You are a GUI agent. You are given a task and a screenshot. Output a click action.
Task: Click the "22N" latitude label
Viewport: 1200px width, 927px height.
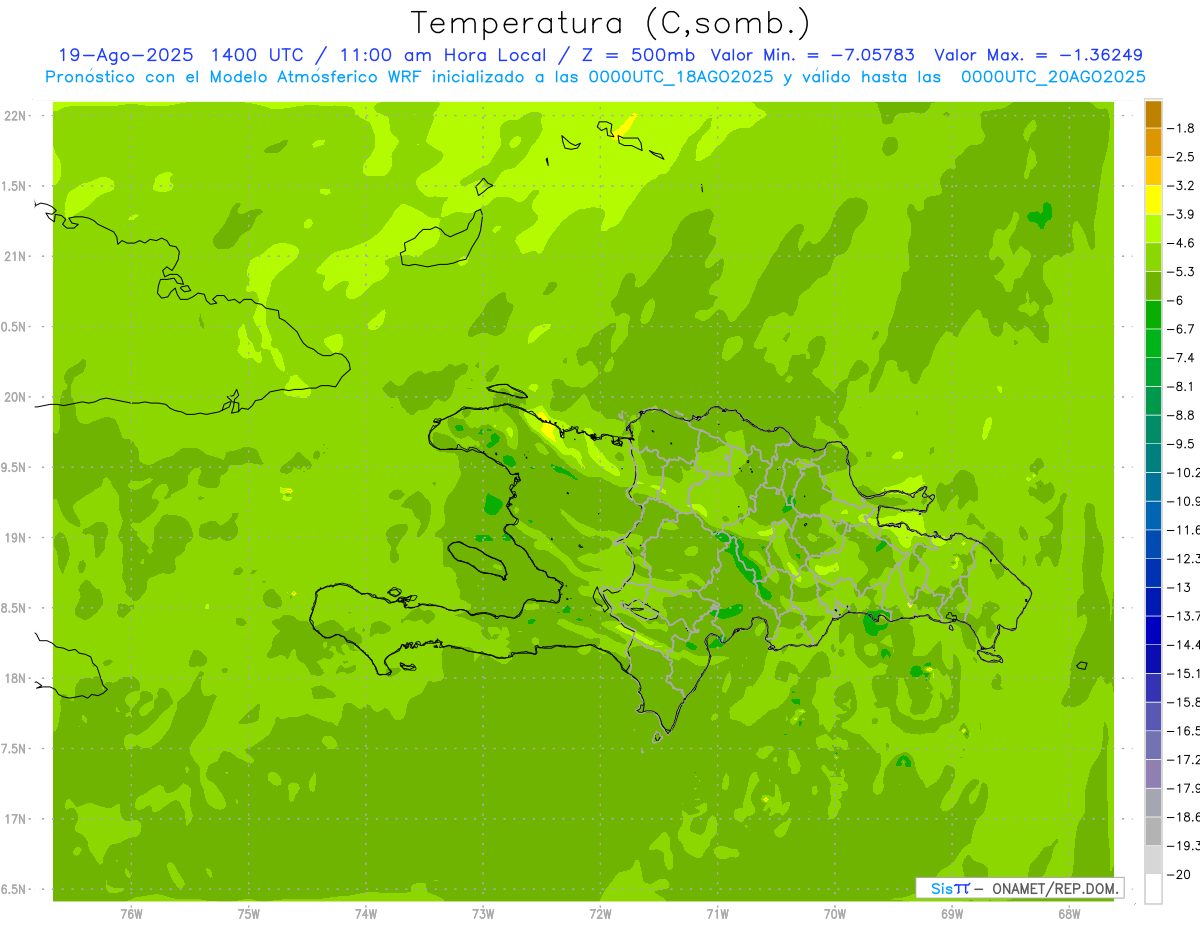click(17, 115)
